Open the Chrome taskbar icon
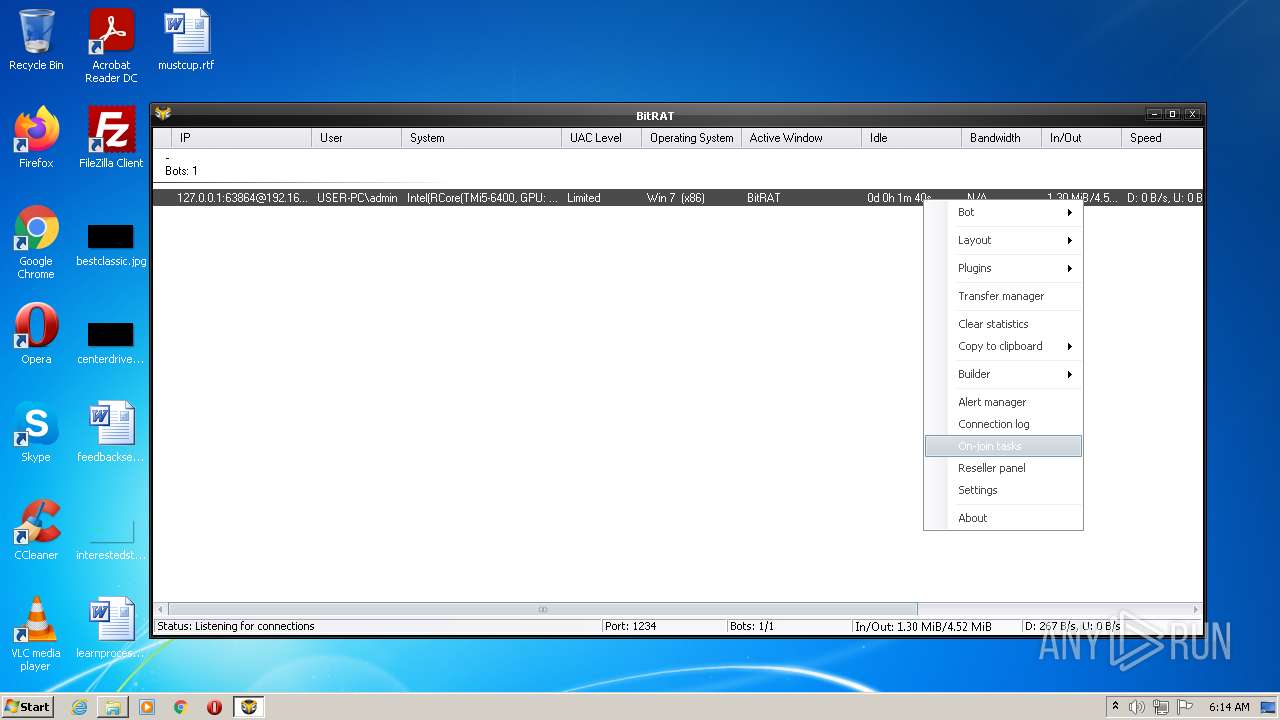This screenshot has width=1280, height=720. point(181,707)
